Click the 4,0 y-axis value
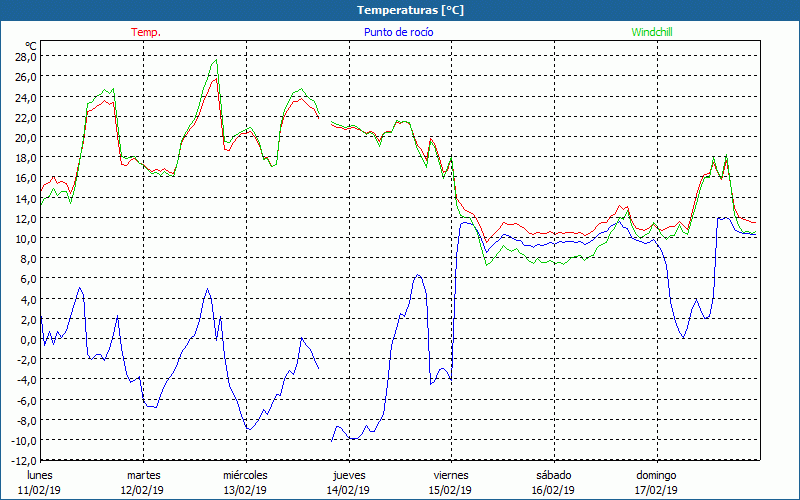 click(29, 299)
